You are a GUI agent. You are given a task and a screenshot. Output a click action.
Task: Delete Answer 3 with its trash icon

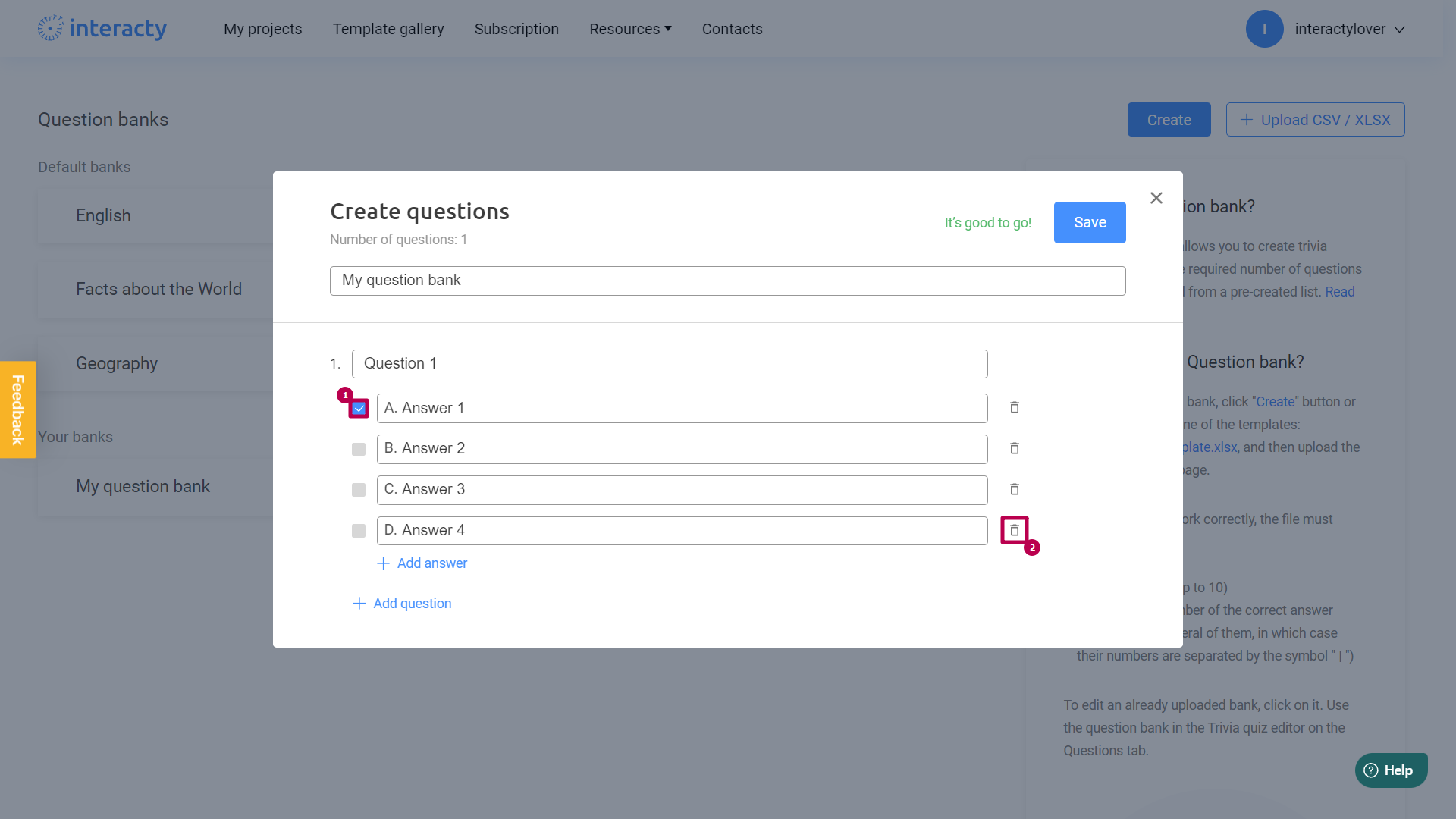pyautogui.click(x=1014, y=490)
